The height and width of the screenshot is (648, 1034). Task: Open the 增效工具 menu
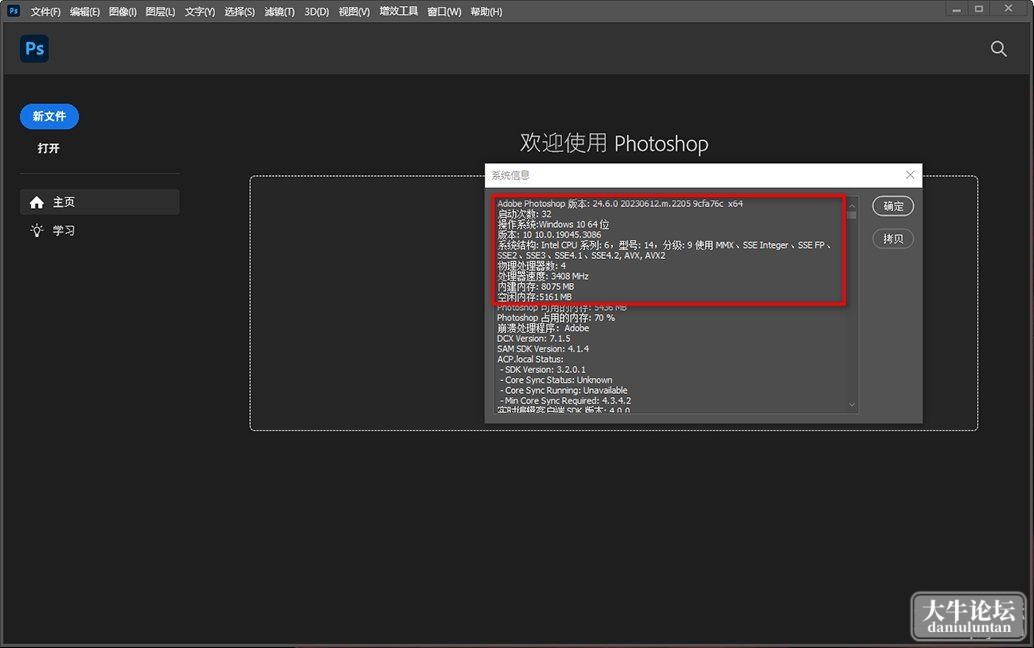398,11
